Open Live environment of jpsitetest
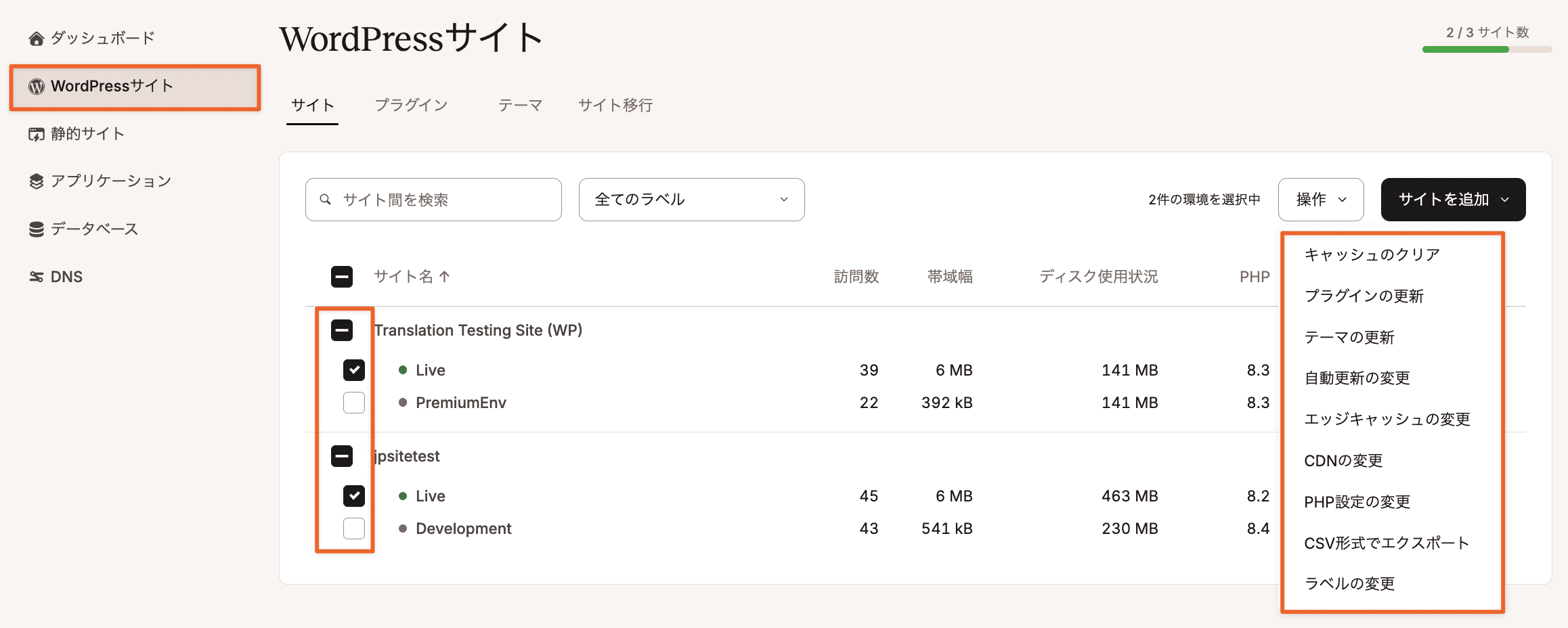 [x=431, y=496]
